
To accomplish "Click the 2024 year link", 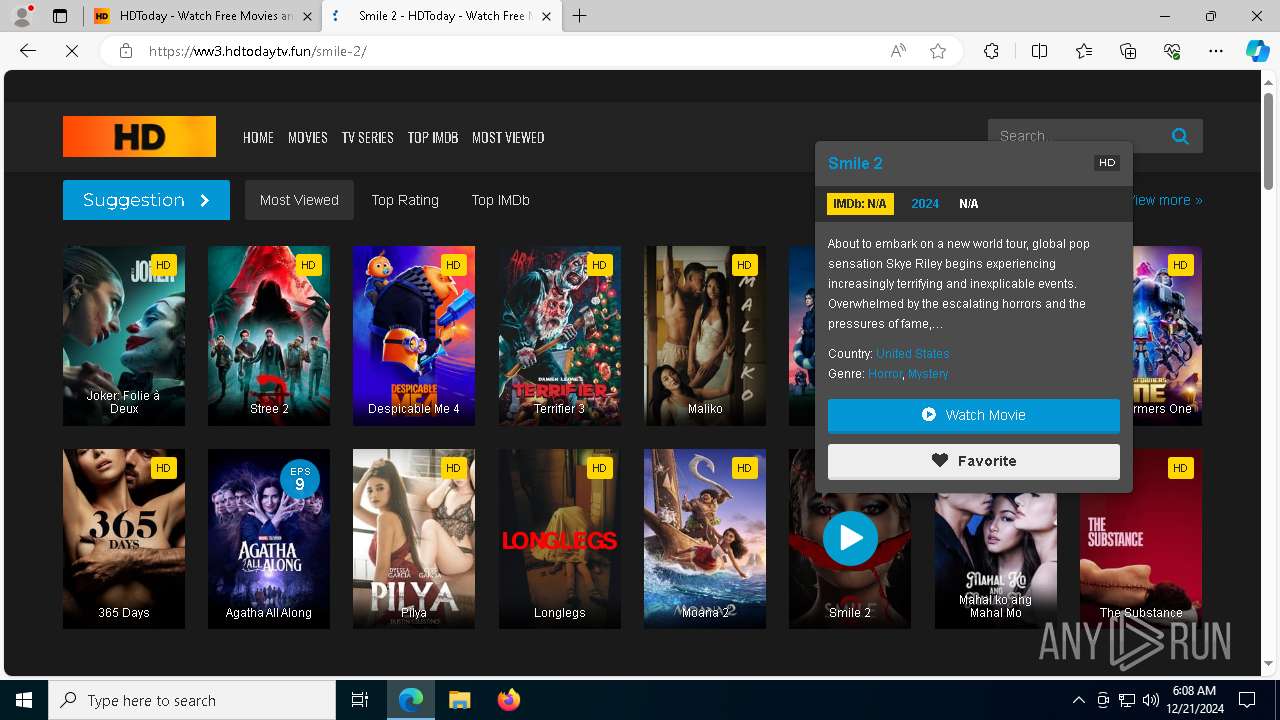I will [x=925, y=204].
